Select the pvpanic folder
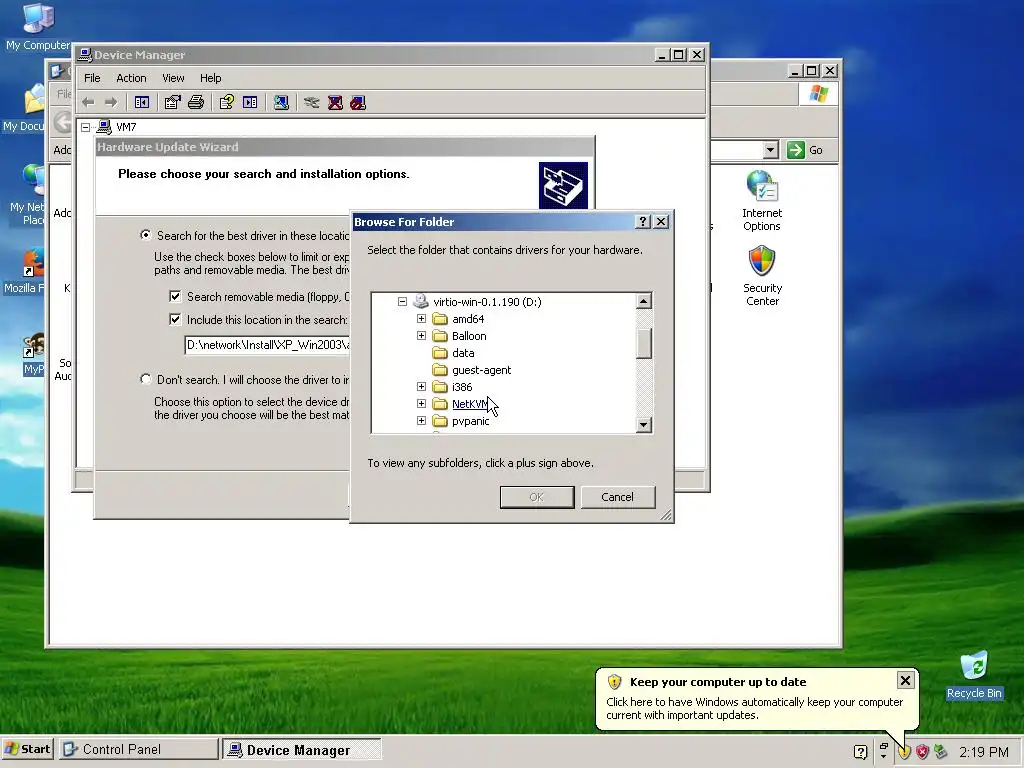Screen dimensions: 1024x768 (470, 421)
